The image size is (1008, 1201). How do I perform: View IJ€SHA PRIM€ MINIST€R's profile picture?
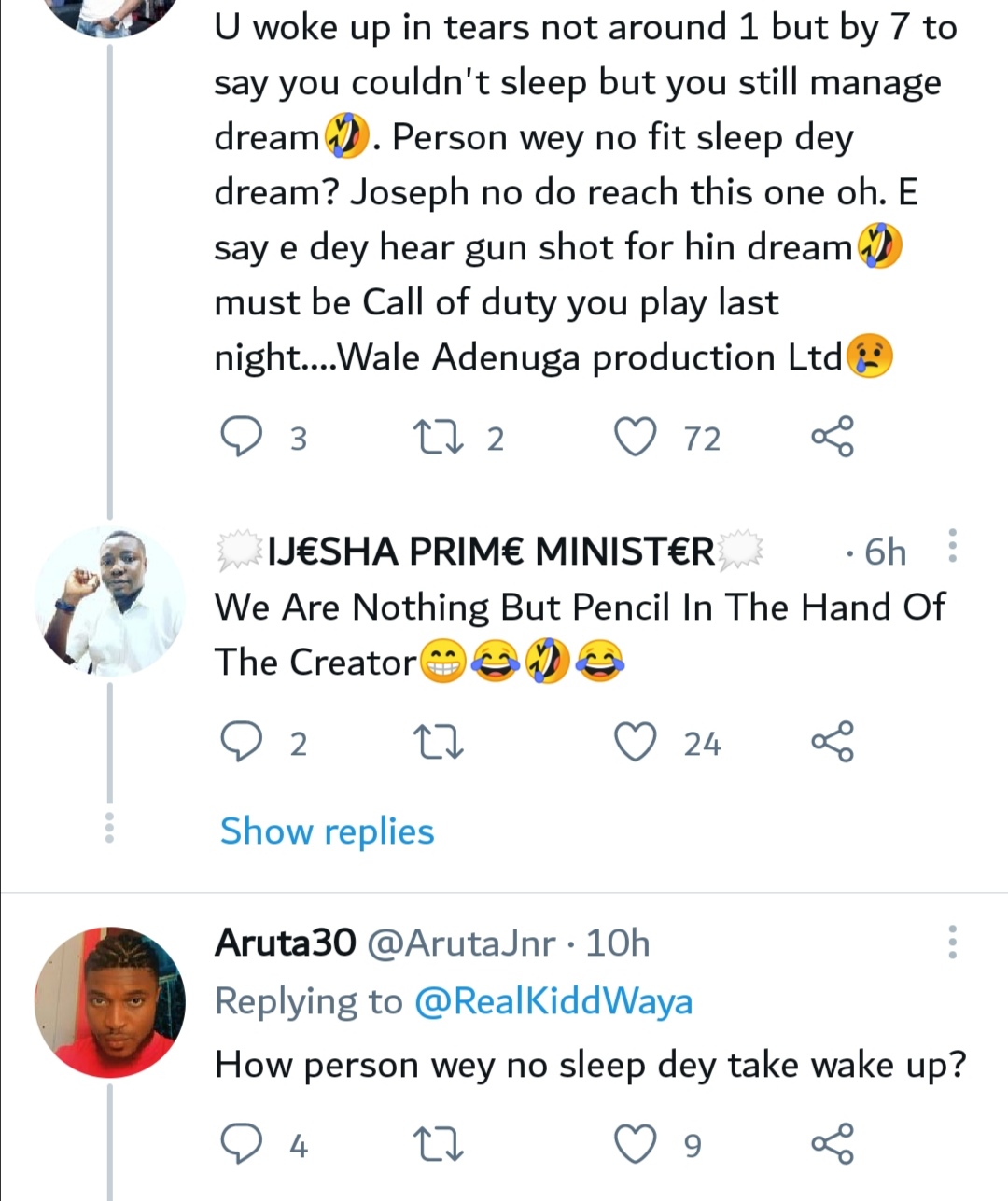click(x=109, y=602)
